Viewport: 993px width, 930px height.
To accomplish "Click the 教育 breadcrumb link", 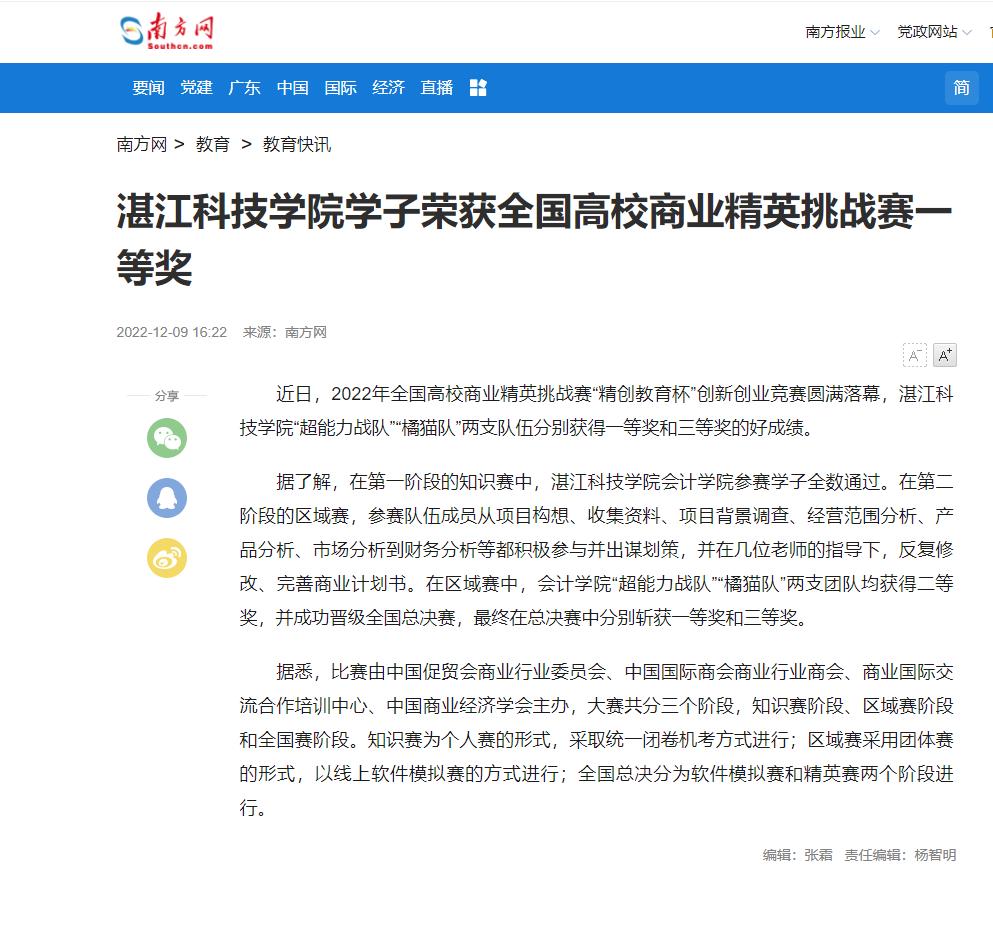I will 213,144.
